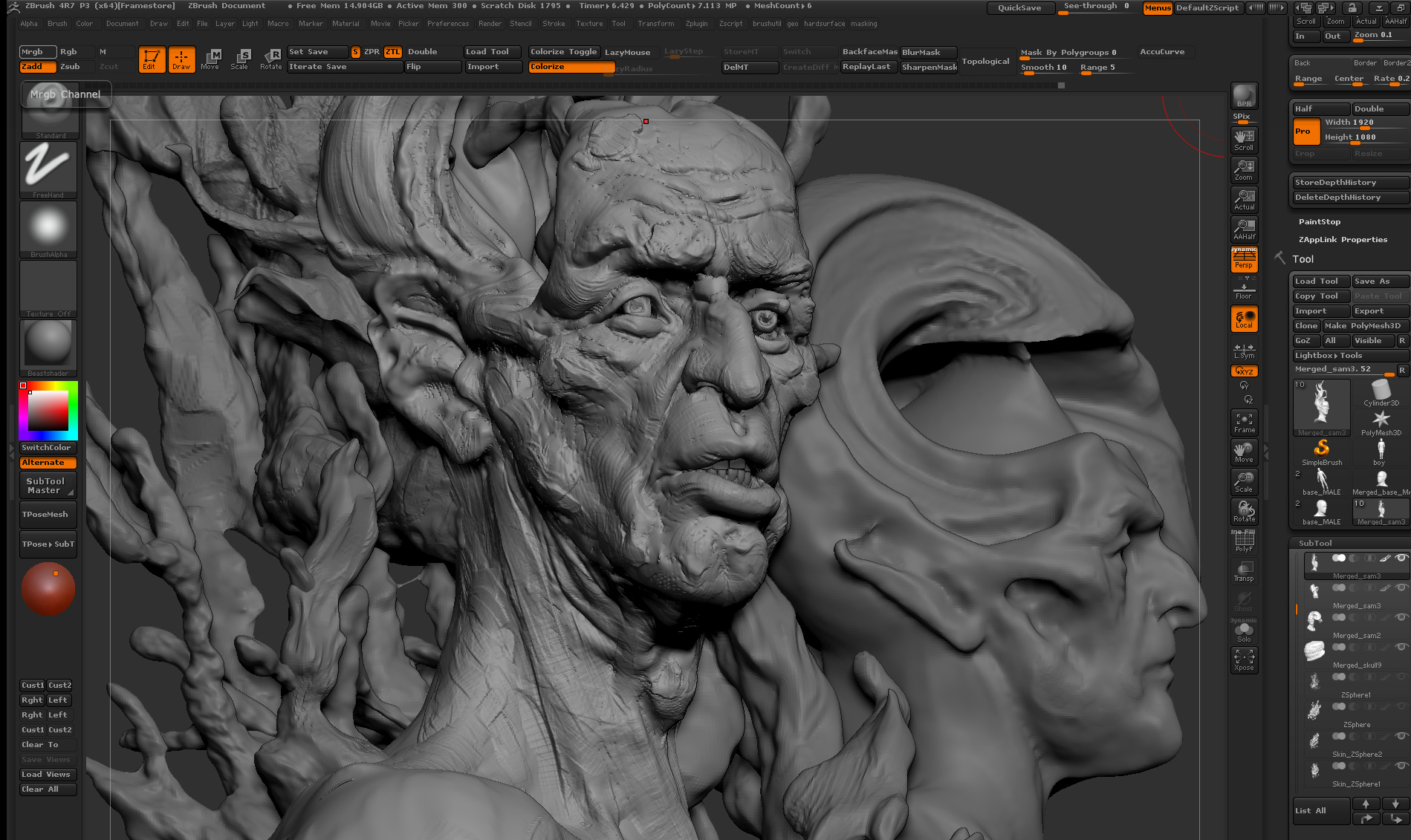Toggle visibility eye of Skin_ZSphere2 subtool
The height and width of the screenshot is (840, 1411).
tap(1401, 736)
